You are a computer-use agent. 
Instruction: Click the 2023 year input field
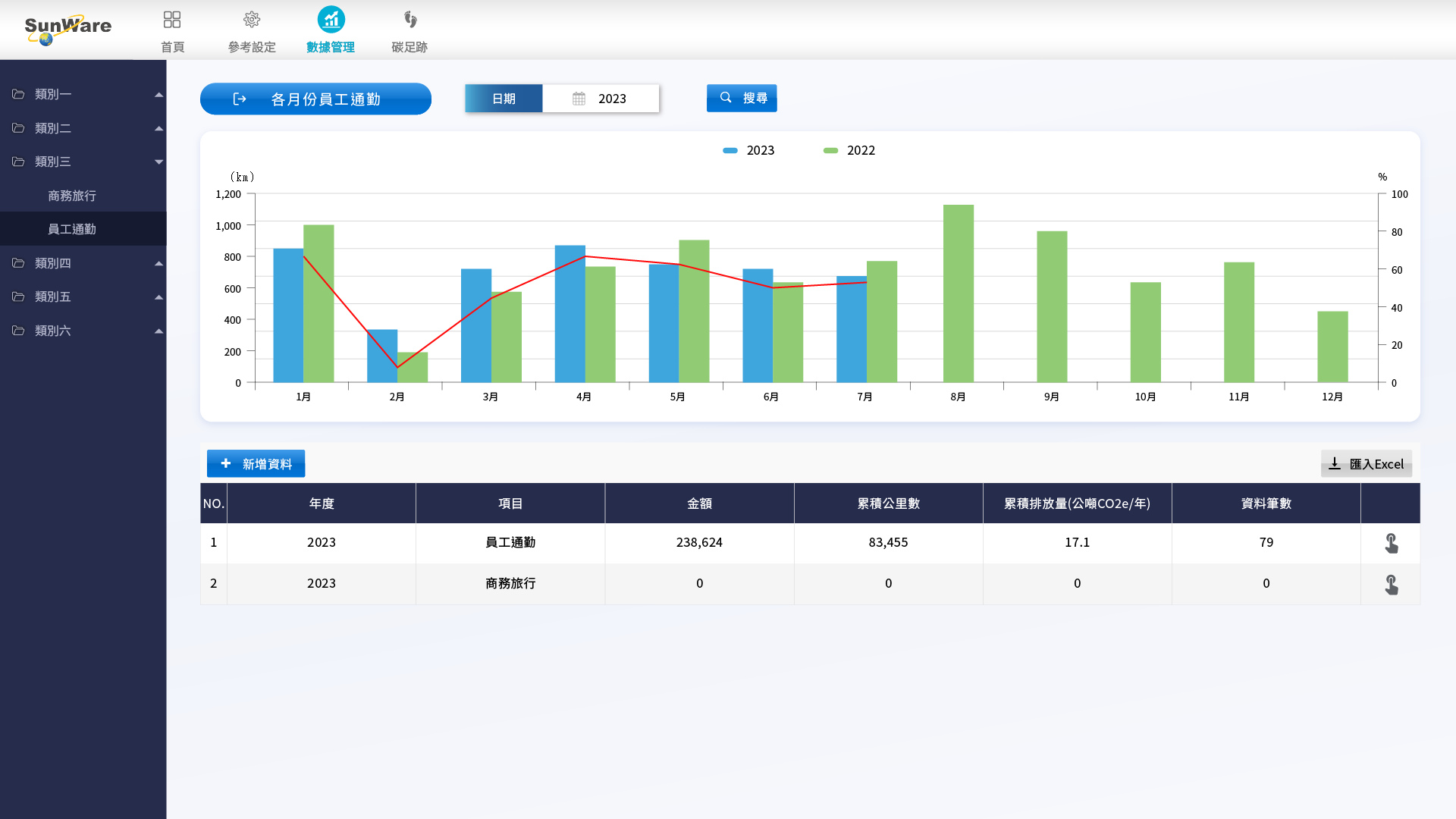(612, 99)
